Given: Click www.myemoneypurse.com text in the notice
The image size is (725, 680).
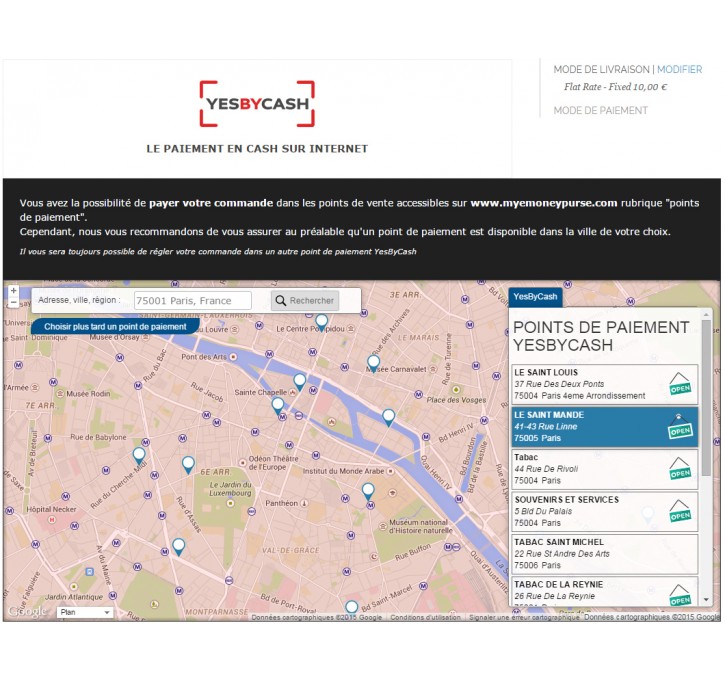Looking at the screenshot, I should (544, 203).
